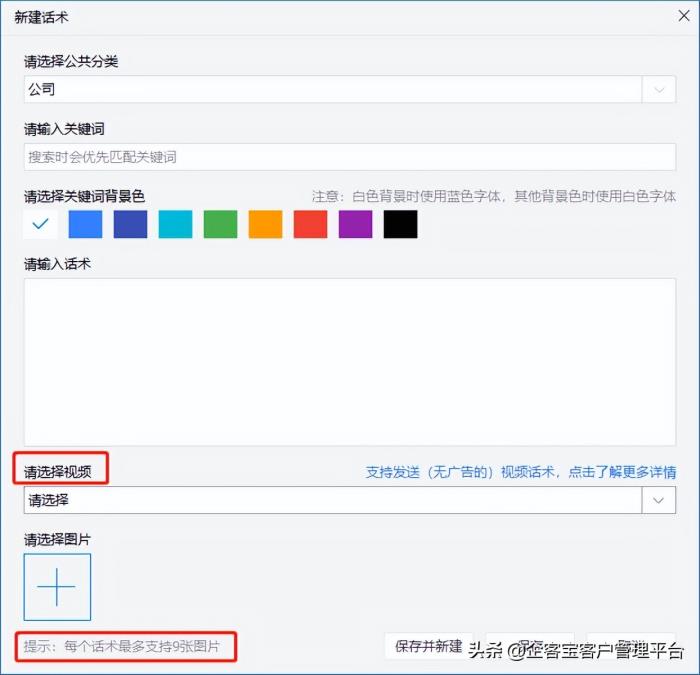Expand the 公共分类 dropdown arrow

[x=658, y=89]
